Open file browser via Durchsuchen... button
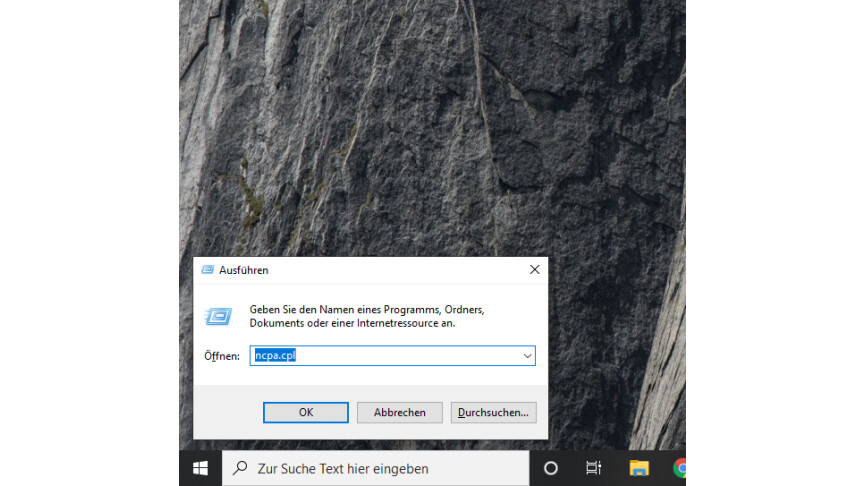The image size is (864, 486). [494, 412]
